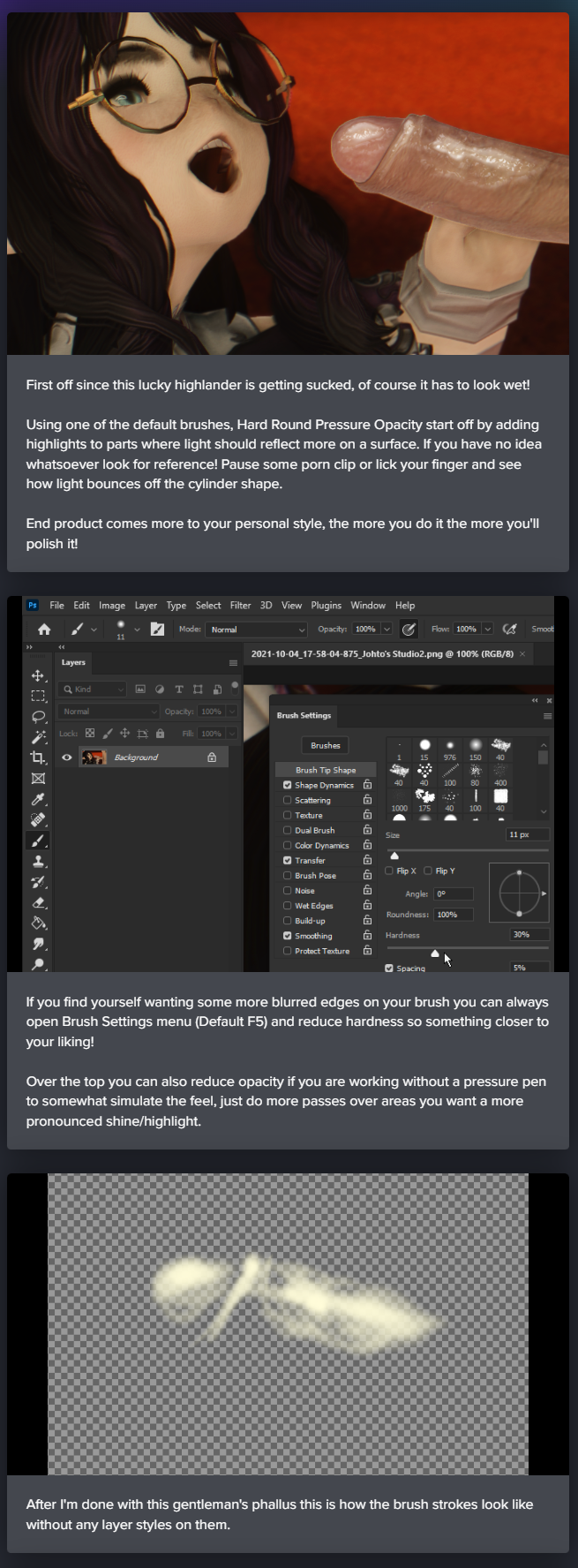
Task: Select the Move tool
Action: pos(37,675)
